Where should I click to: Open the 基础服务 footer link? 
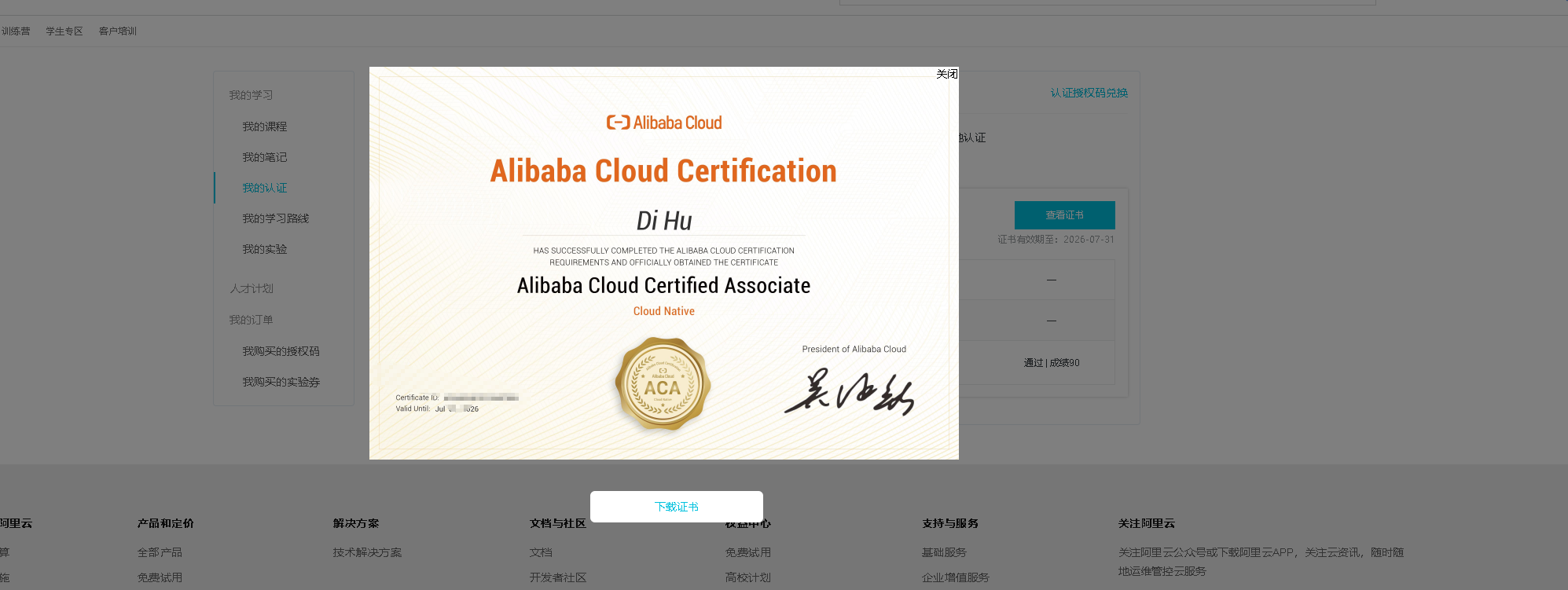point(944,552)
